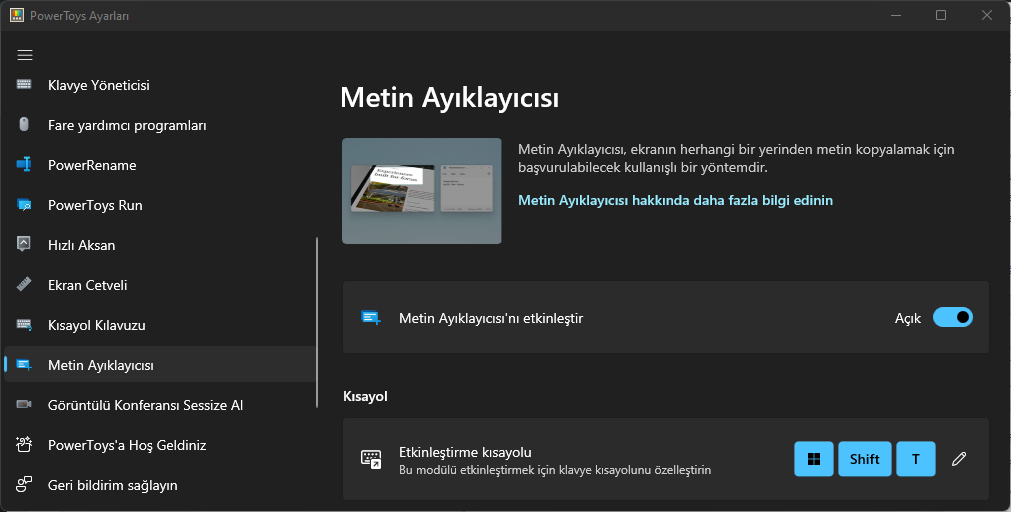This screenshot has height=512, width=1011.
Task: Minimize the PowerToys Ayarları window
Action: pos(896,15)
